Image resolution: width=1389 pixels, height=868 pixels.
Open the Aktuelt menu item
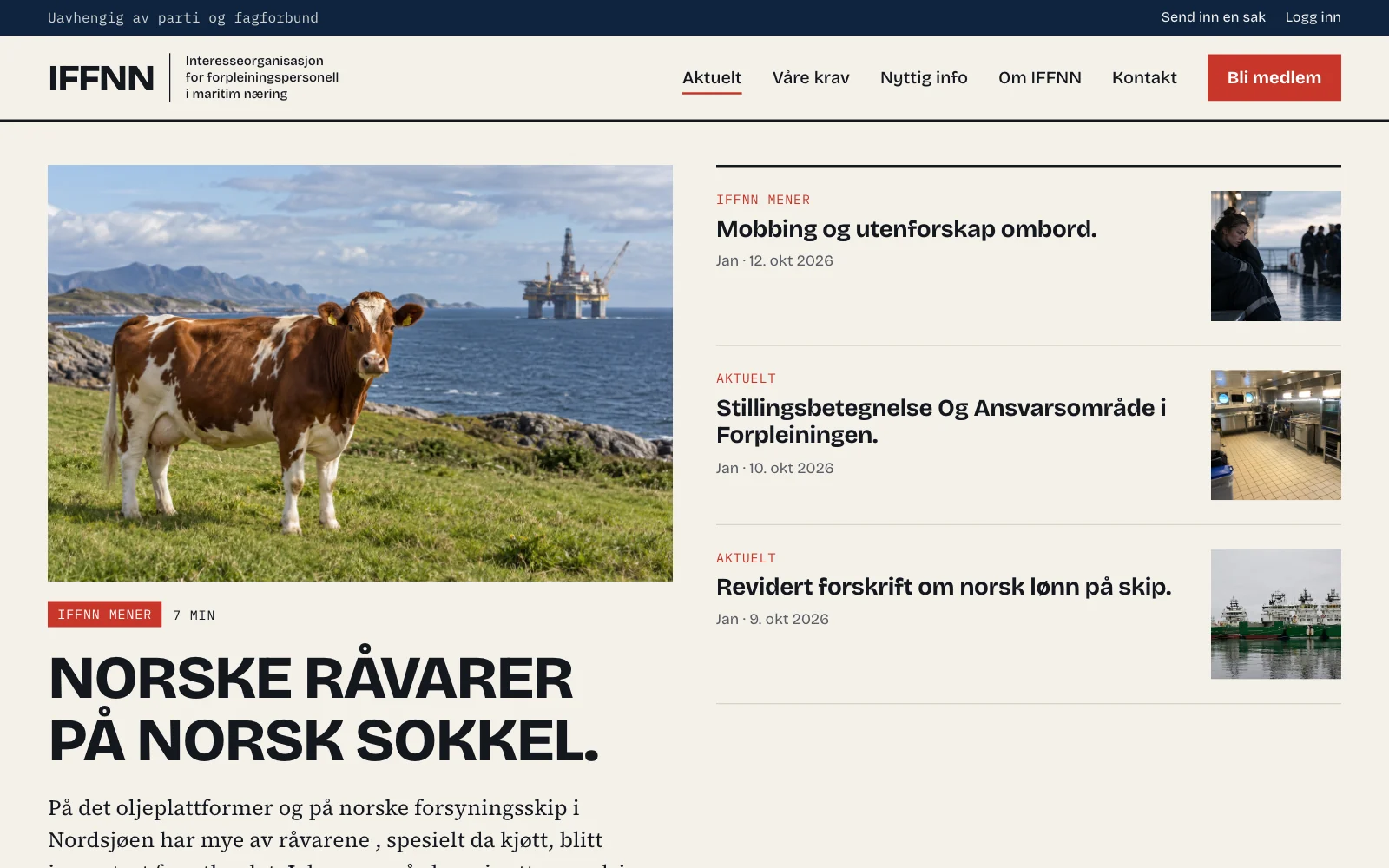pos(712,77)
